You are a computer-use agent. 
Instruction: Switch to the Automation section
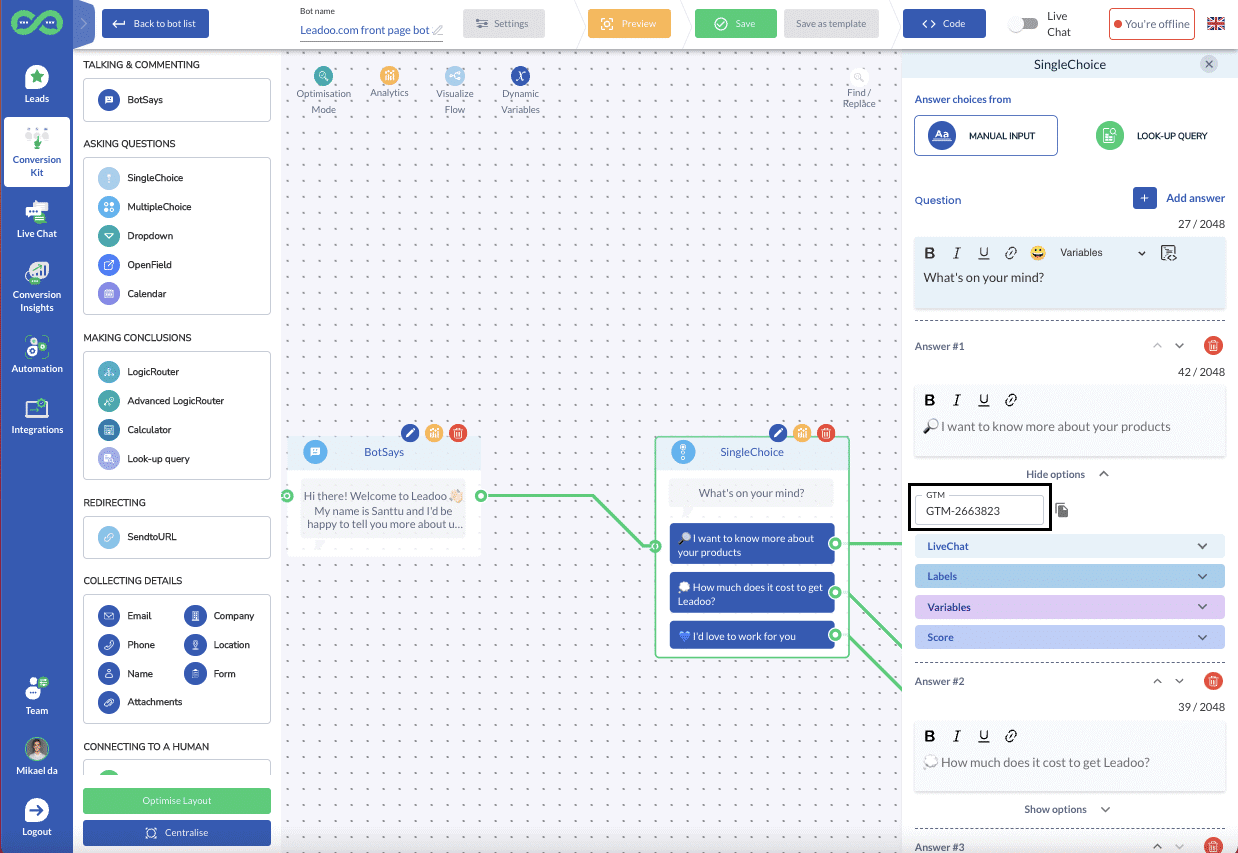(37, 355)
